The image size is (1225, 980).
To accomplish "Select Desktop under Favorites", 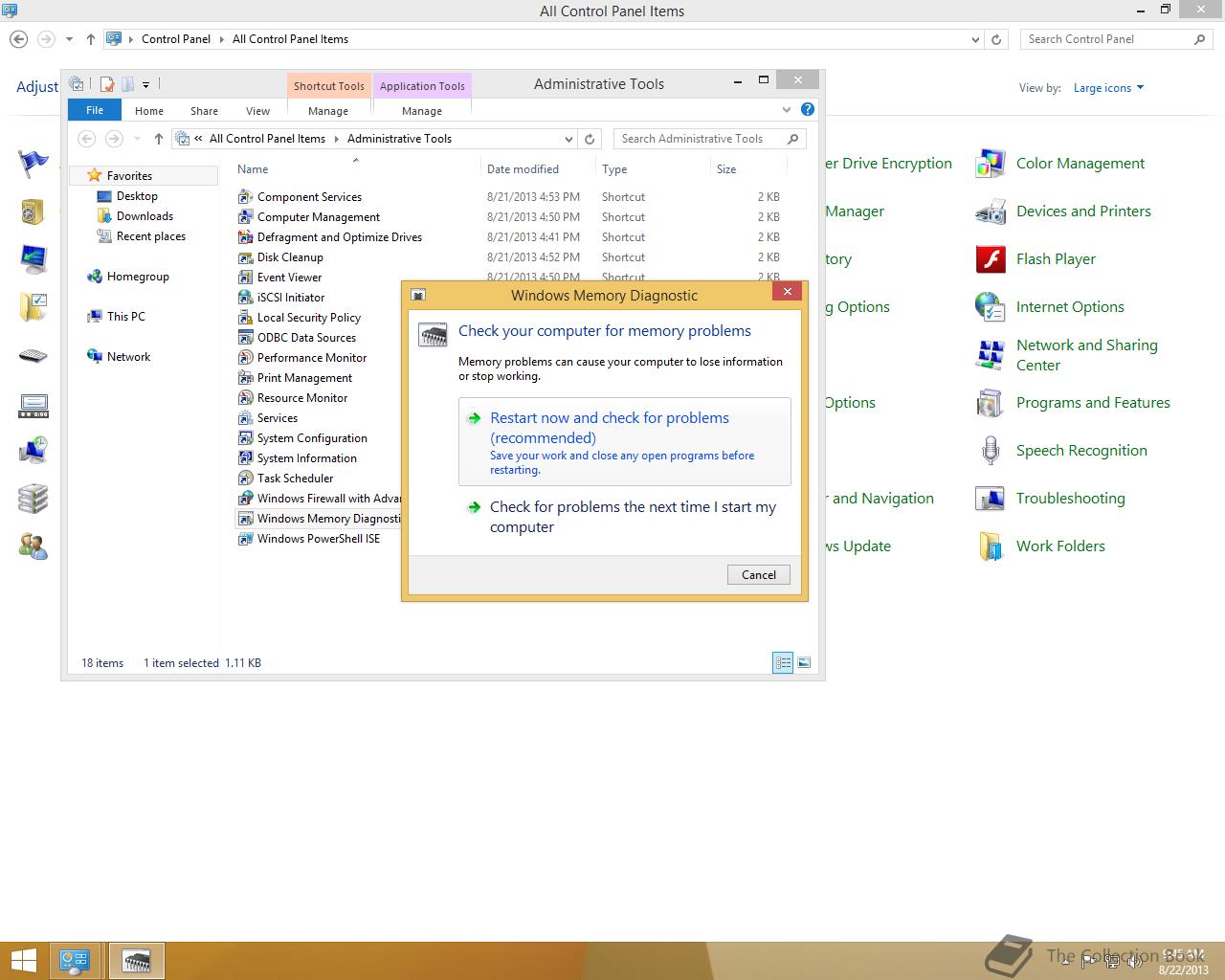I will tap(137, 196).
